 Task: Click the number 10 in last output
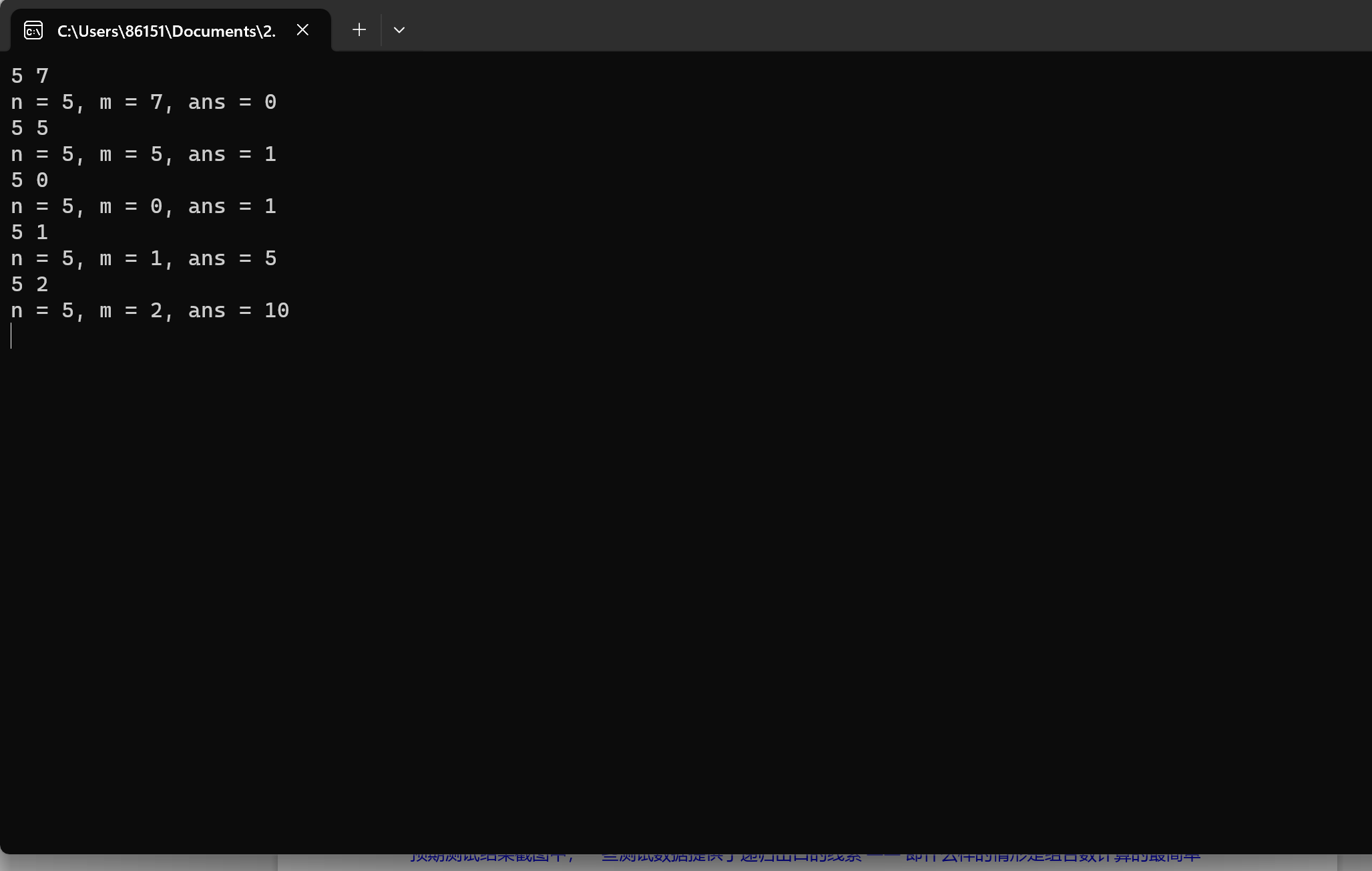coord(276,311)
